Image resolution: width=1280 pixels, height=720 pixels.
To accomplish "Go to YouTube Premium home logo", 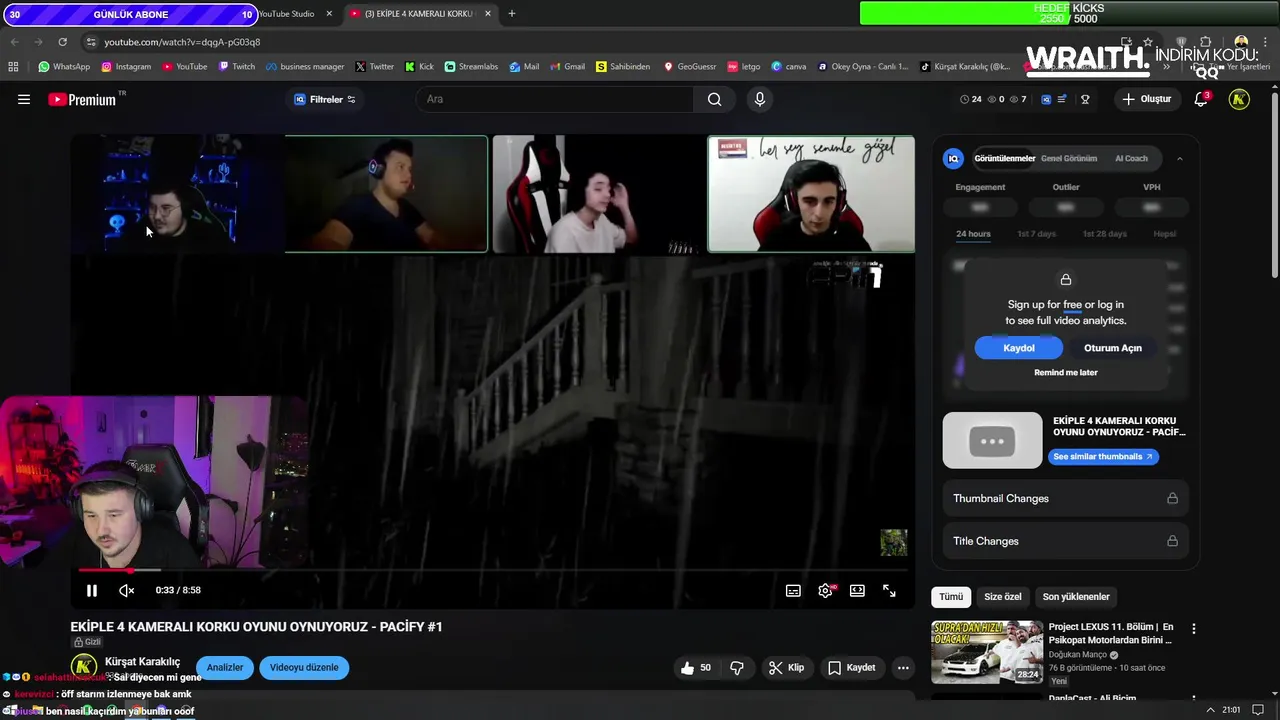I will point(82,99).
